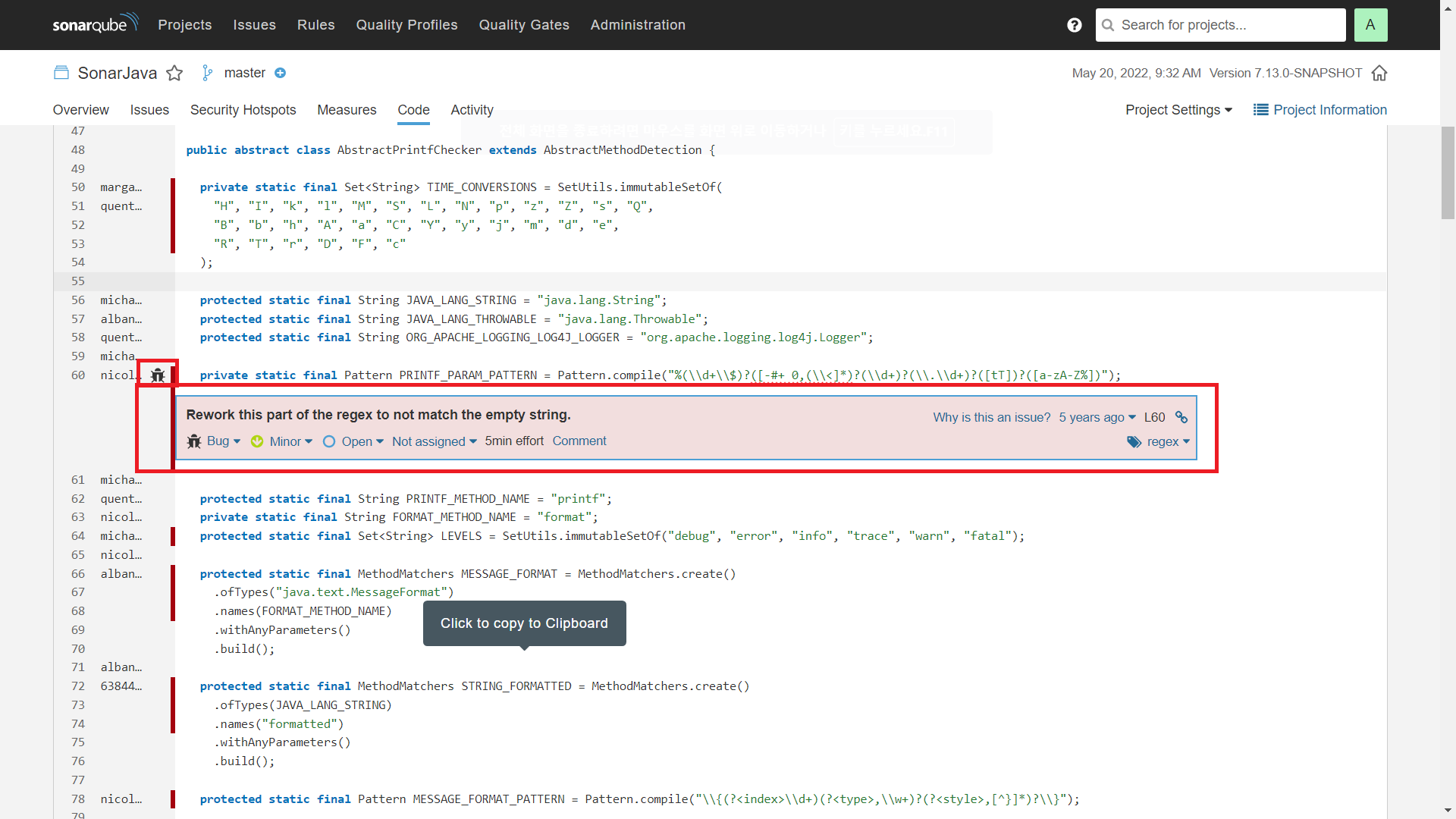Switch to the Overview tab
This screenshot has height=819, width=1456.
click(81, 110)
